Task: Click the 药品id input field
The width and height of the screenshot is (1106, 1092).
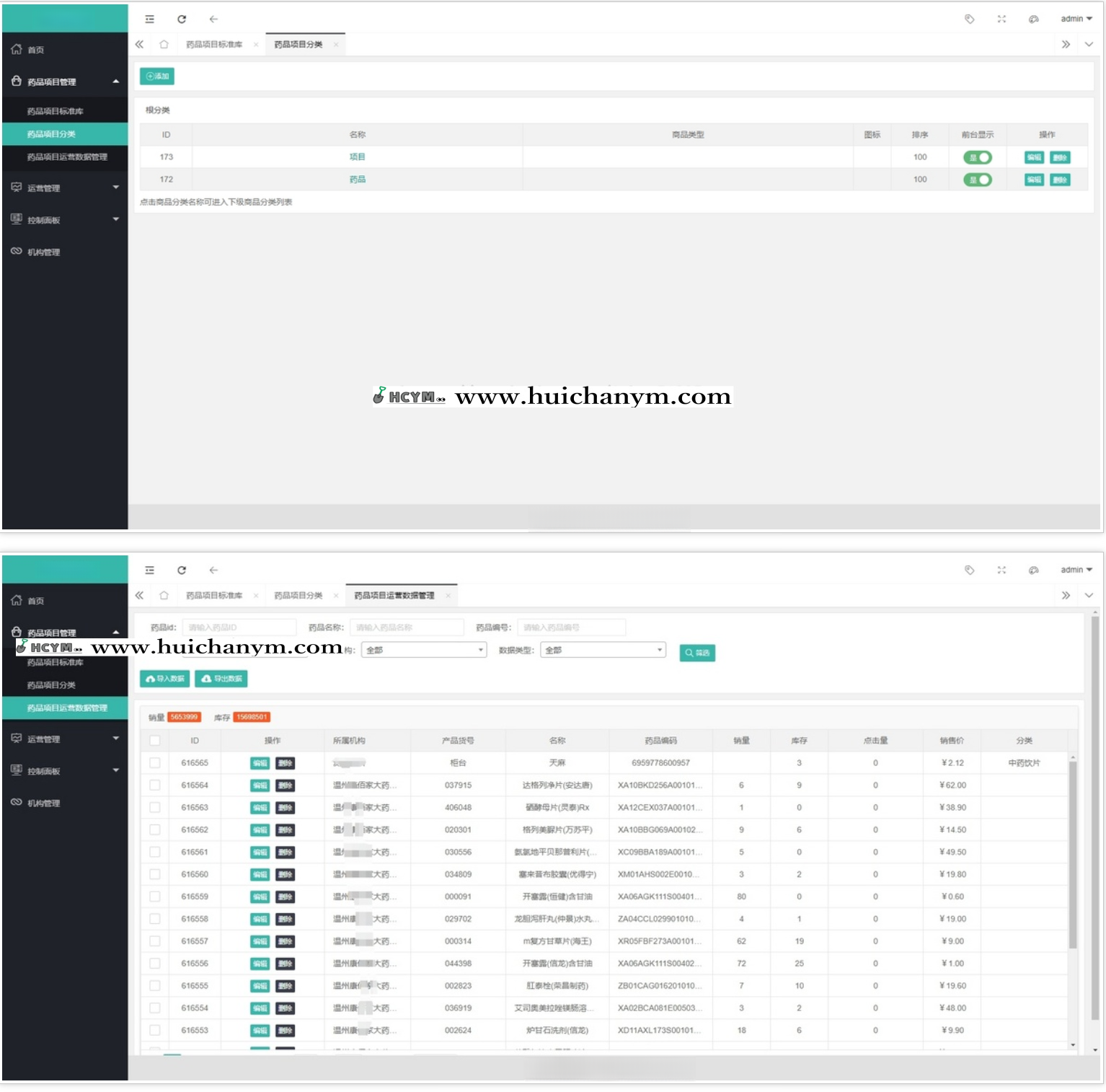Action: 239,628
